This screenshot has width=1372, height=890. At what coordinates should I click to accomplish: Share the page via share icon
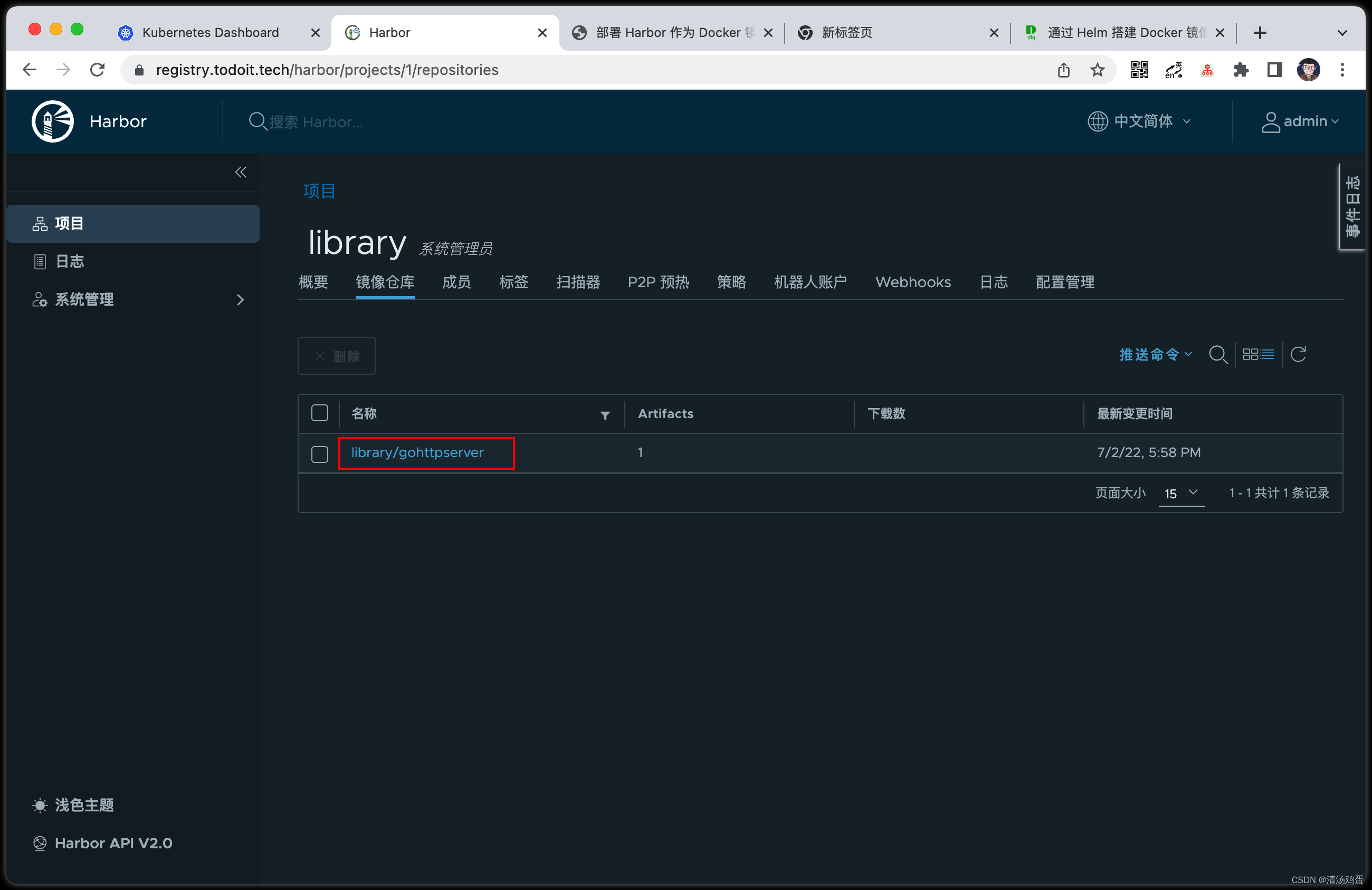[x=1064, y=70]
